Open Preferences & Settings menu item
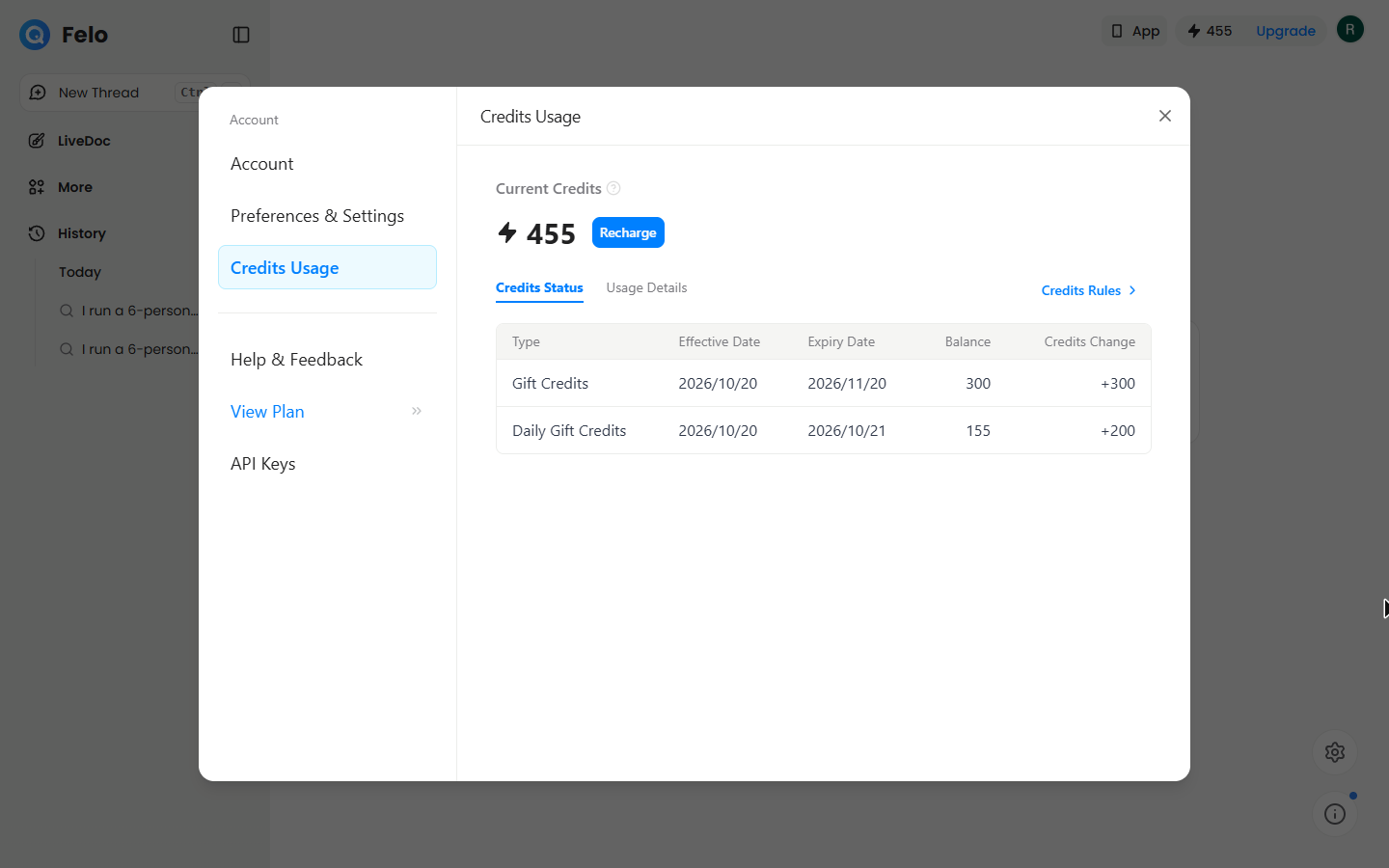The image size is (1389, 868). click(x=327, y=216)
